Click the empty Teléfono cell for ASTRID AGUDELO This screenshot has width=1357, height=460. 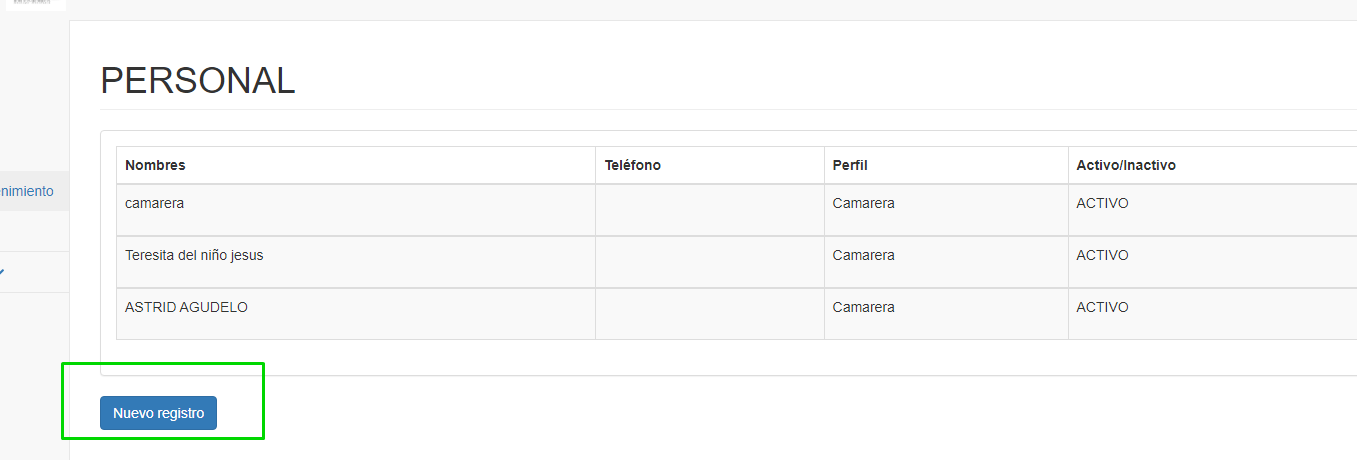[709, 314]
